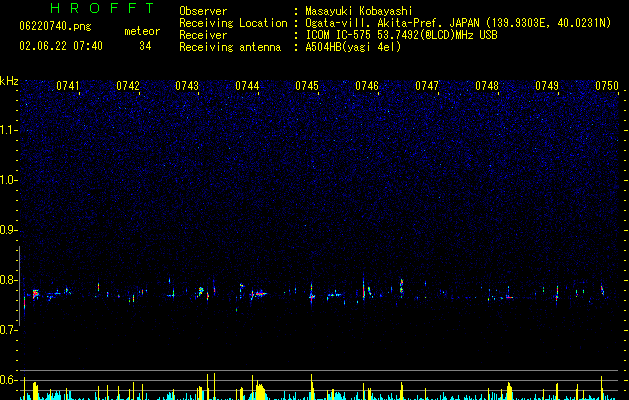Click the 0743 time marker

pyautogui.click(x=187, y=86)
